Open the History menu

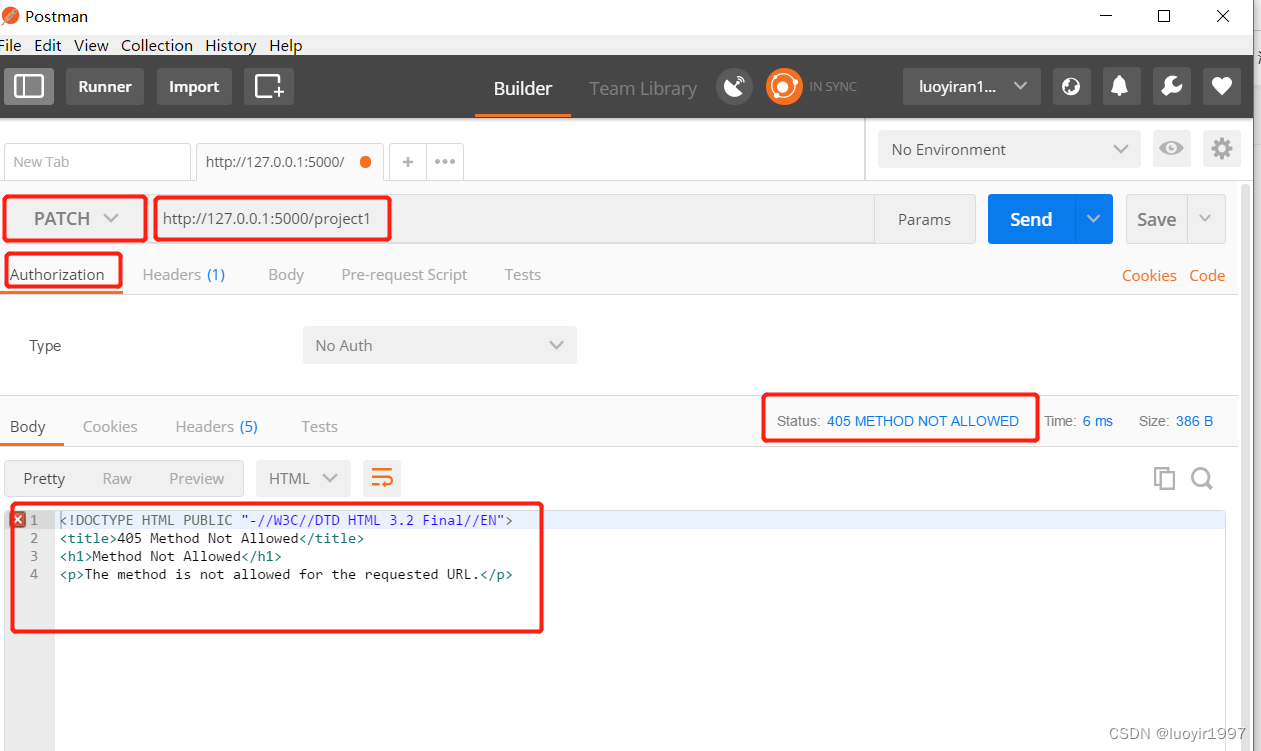231,45
